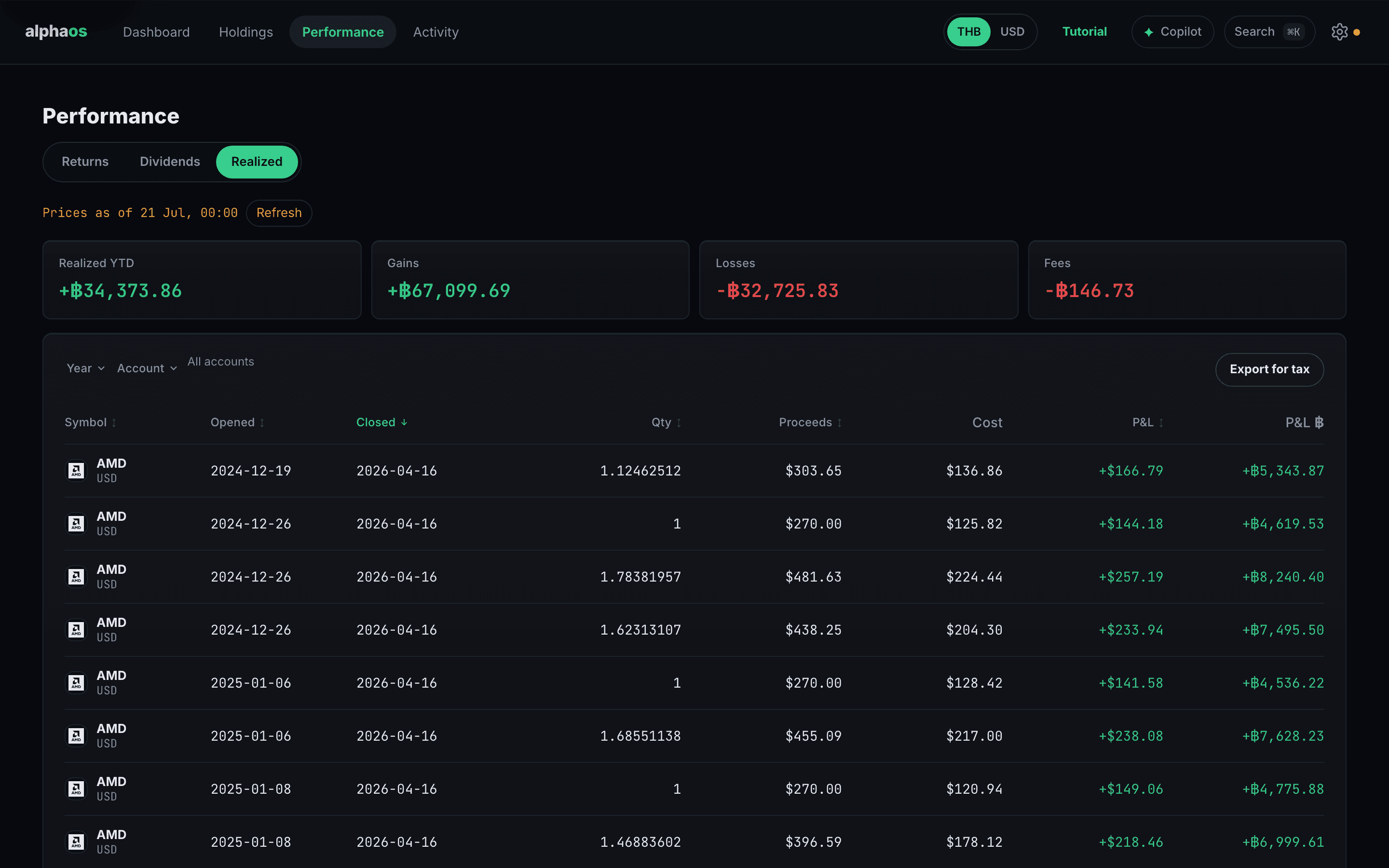Click the +฿6,999.61 P&L value
The height and width of the screenshot is (868, 1389).
click(1283, 842)
